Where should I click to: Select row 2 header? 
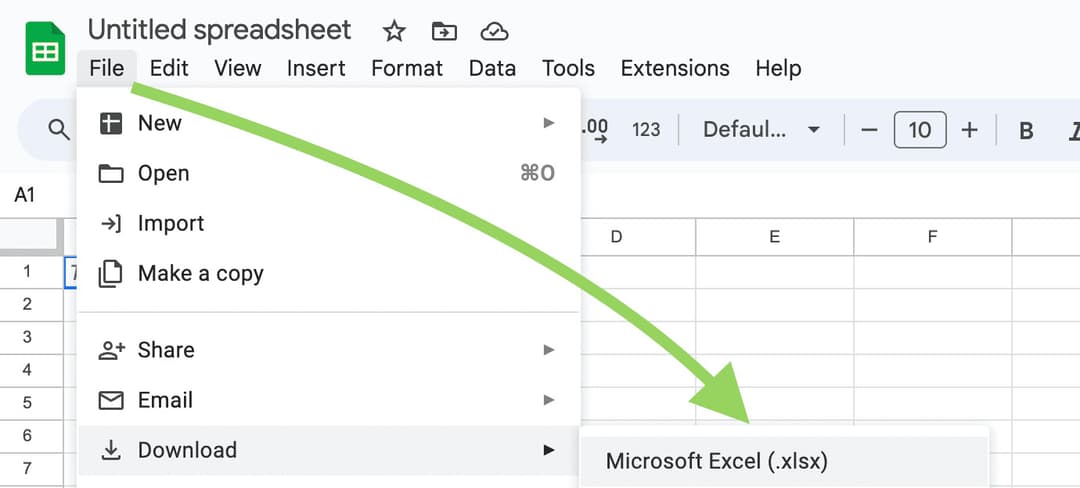(x=28, y=304)
